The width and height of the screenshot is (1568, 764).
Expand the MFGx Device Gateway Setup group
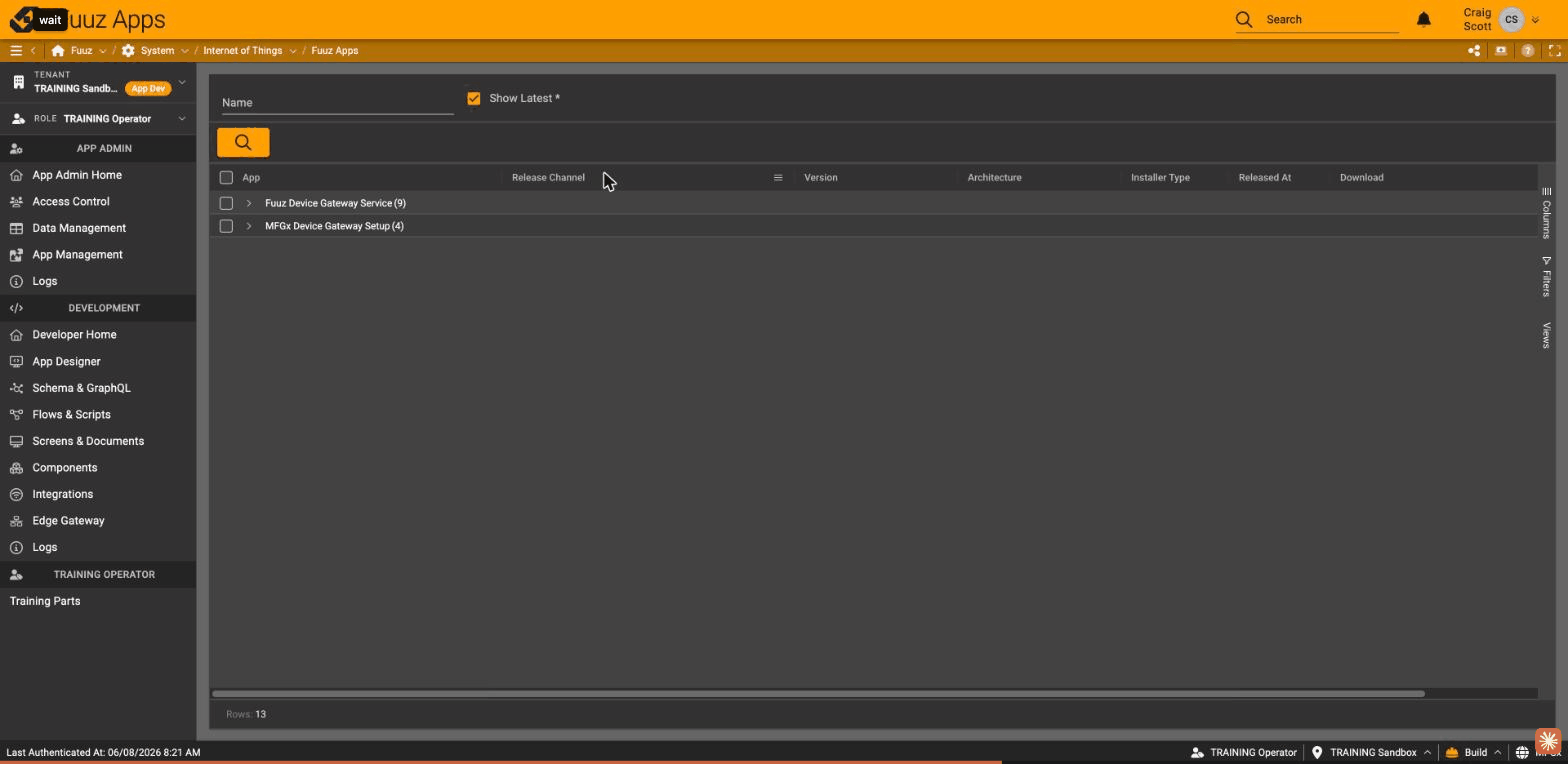(x=249, y=226)
